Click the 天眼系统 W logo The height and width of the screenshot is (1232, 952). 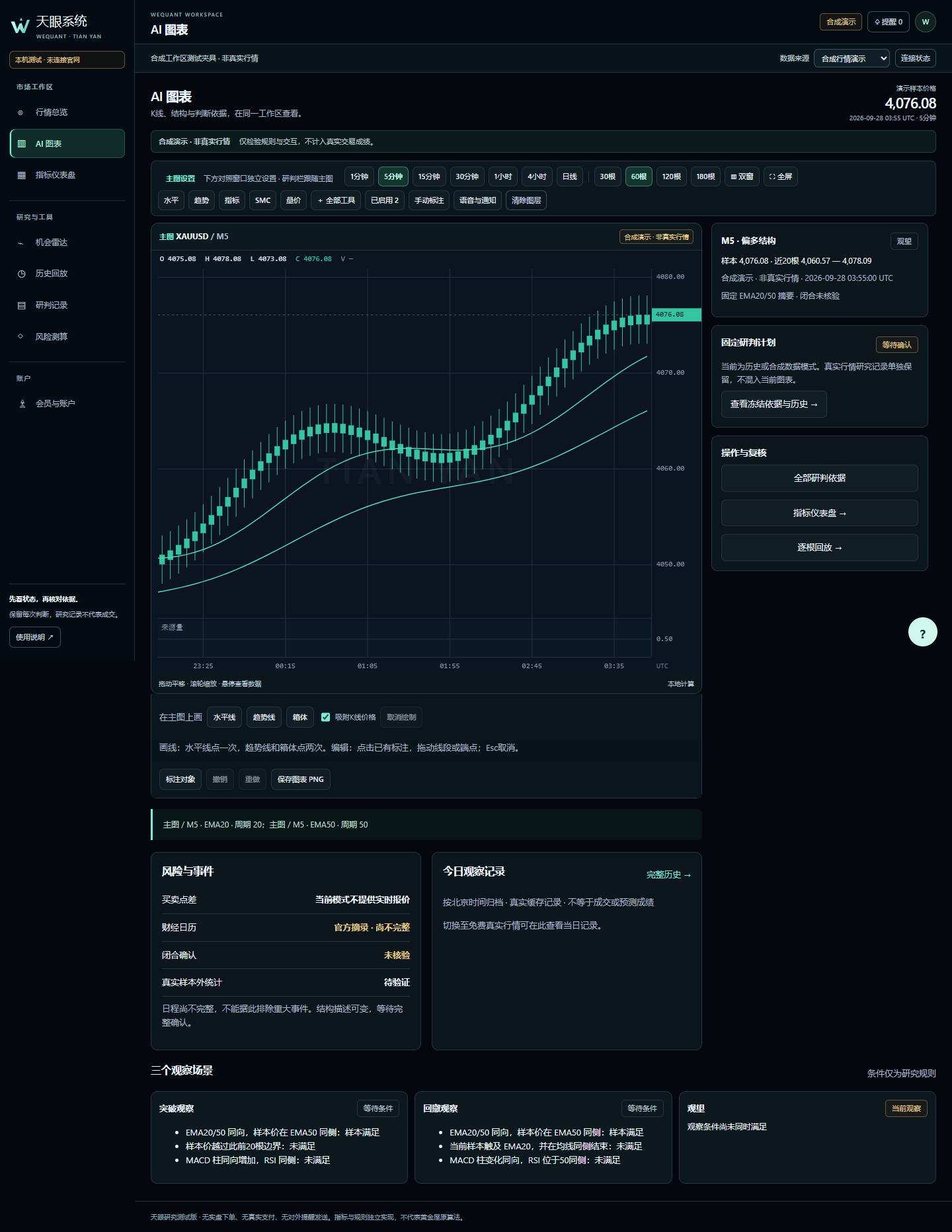(20, 26)
